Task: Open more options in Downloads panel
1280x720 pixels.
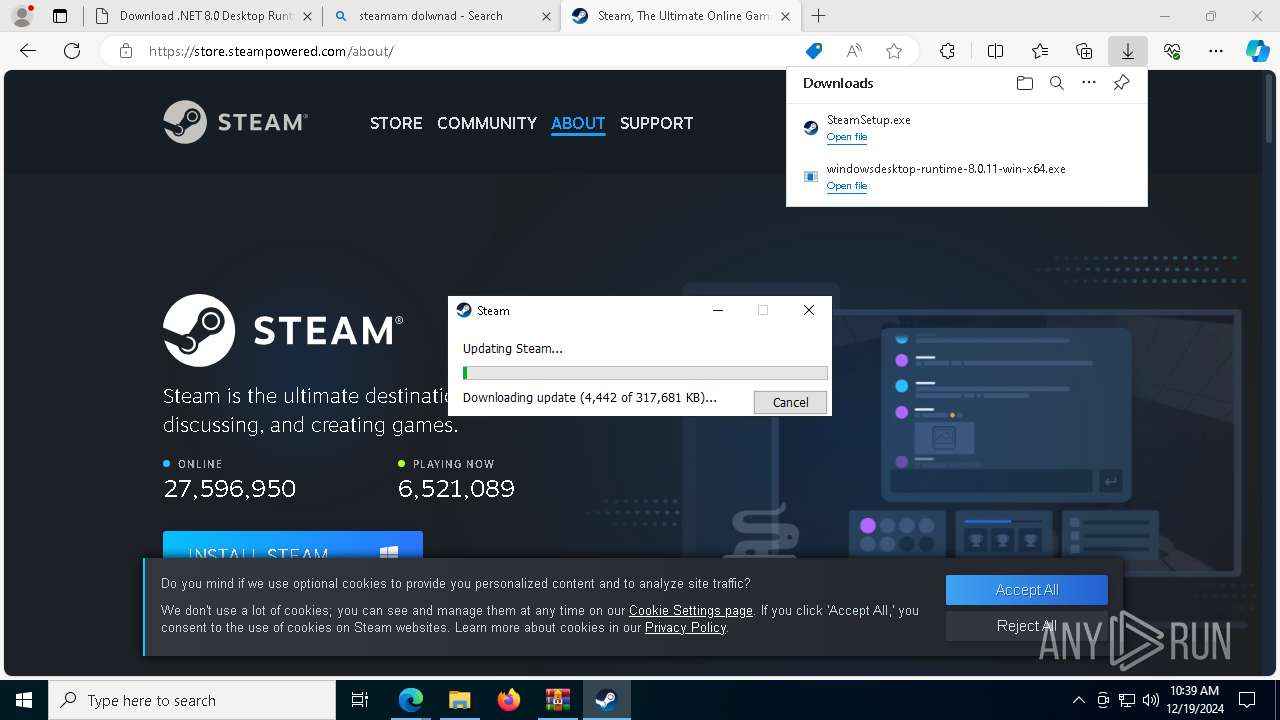Action: pyautogui.click(x=1089, y=83)
